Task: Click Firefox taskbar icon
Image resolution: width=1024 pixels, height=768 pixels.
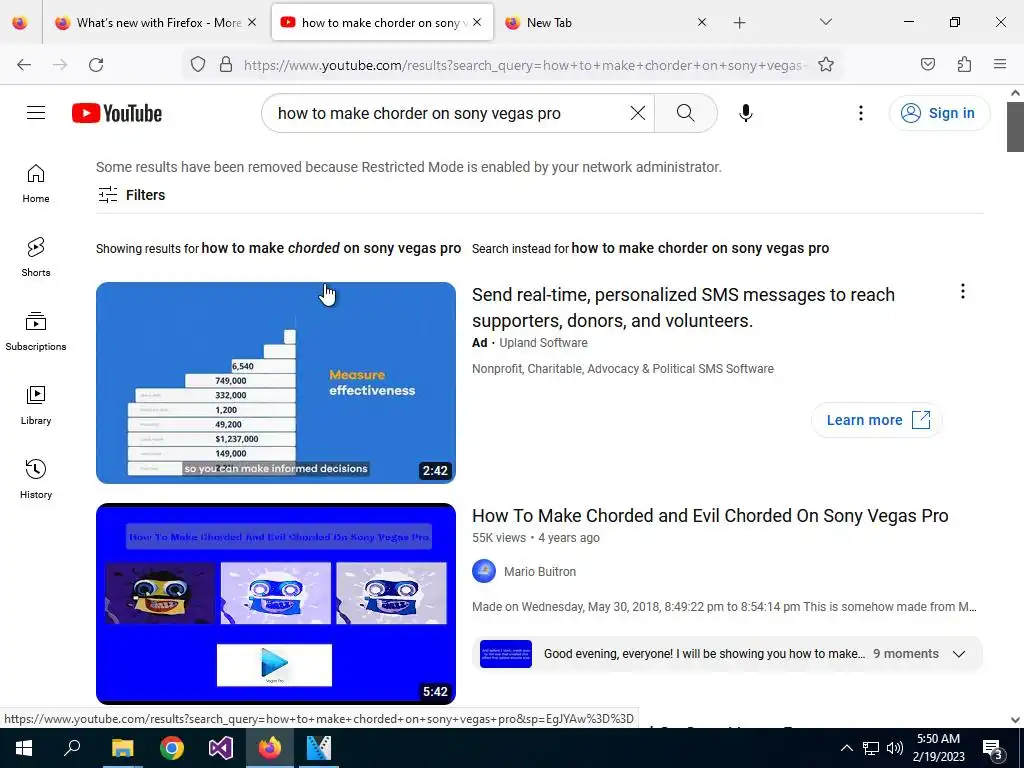Action: tap(270, 748)
